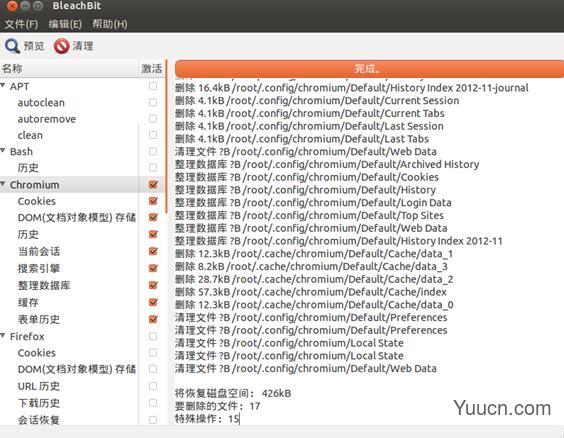Click the Cache/data_2 log line
The width and height of the screenshot is (564, 438).
coord(314,279)
